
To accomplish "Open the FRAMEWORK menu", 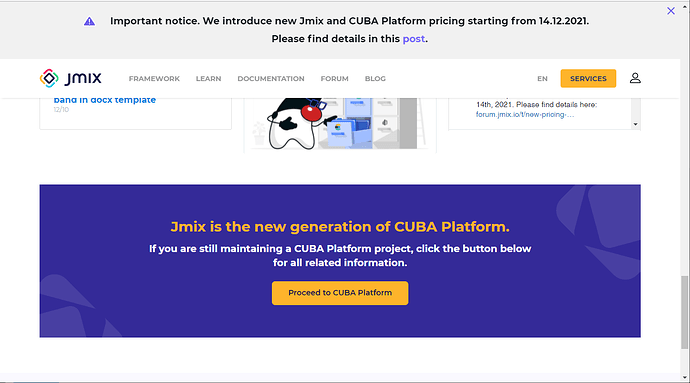I will coord(154,79).
